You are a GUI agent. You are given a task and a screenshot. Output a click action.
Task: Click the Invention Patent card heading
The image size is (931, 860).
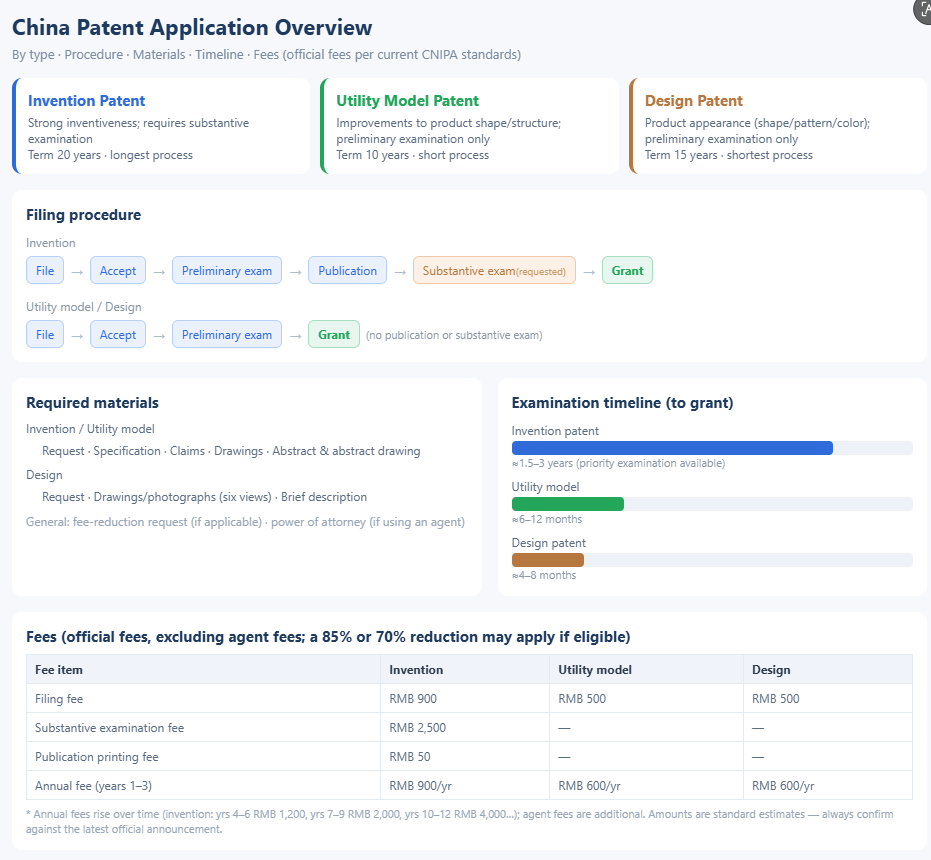click(x=87, y=101)
